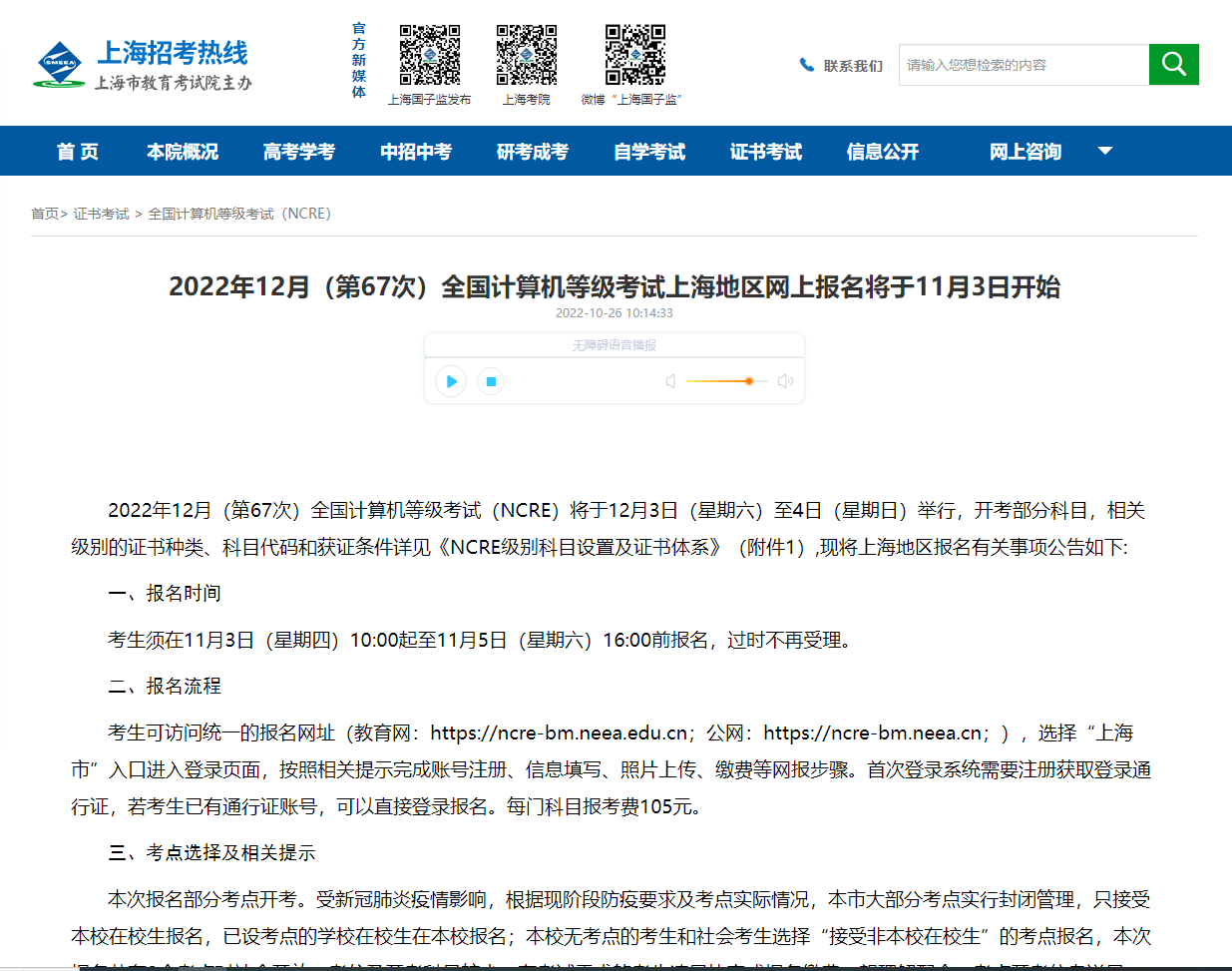Click the 全国计算机等级考试 (NCRE) breadcrumb
The image size is (1232, 971).
(x=239, y=214)
